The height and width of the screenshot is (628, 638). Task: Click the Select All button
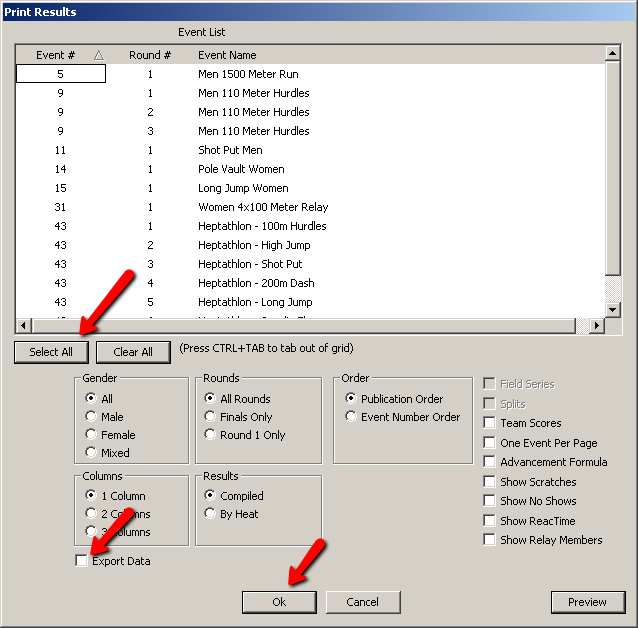[x=51, y=352]
